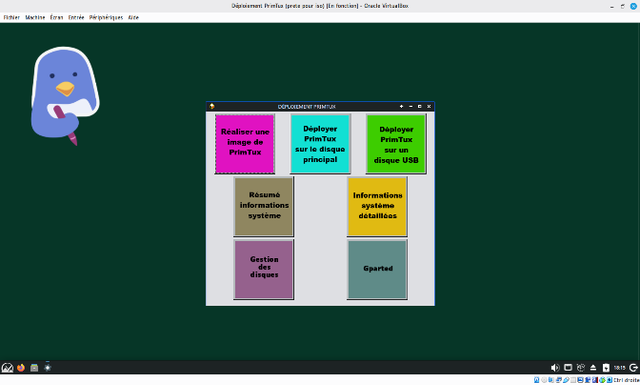The height and width of the screenshot is (385, 640).
Task: Click the keyboard layout tray icon
Action: point(580,367)
